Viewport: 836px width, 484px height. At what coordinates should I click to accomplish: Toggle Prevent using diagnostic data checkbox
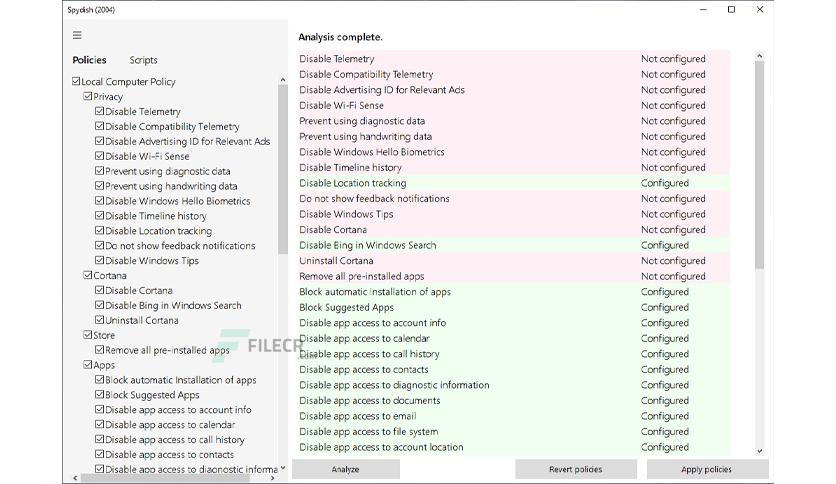[x=99, y=171]
